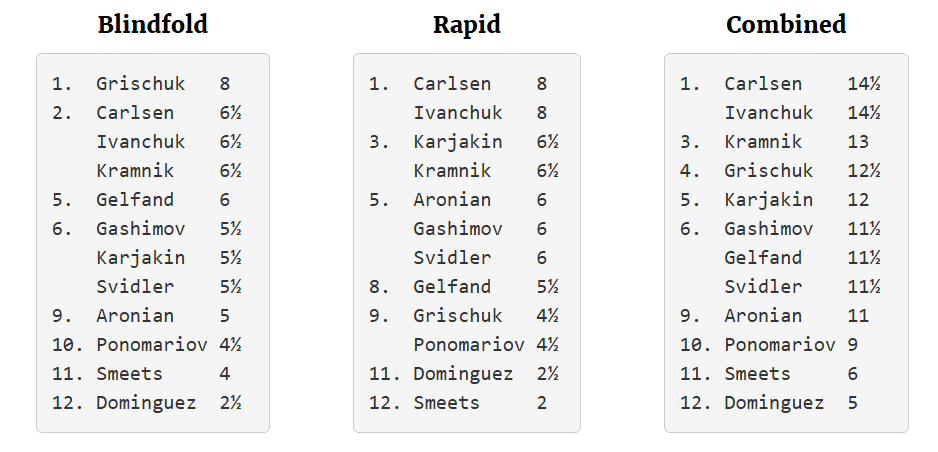938x452 pixels.
Task: Click Aronian's score of 5 in Blindfold
Action: [x=225, y=316]
